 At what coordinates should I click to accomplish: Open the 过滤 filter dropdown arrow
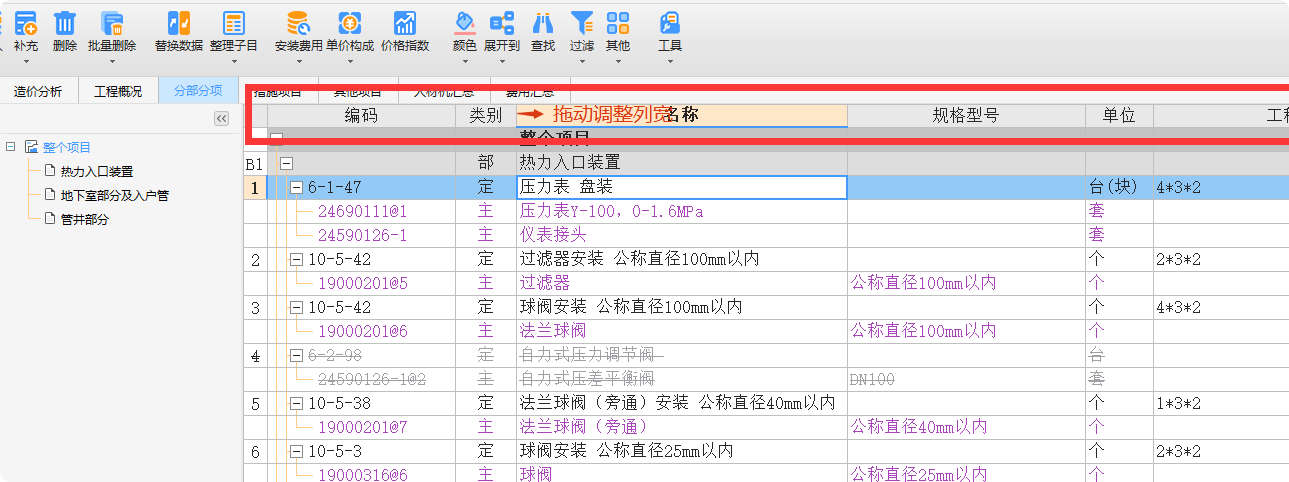[582, 60]
